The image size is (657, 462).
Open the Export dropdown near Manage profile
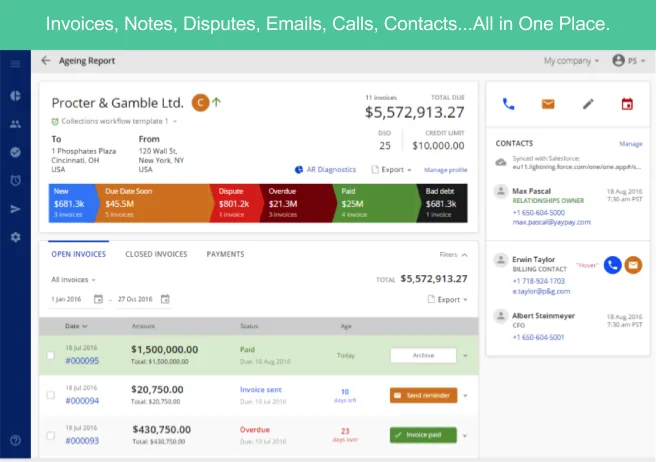[391, 170]
